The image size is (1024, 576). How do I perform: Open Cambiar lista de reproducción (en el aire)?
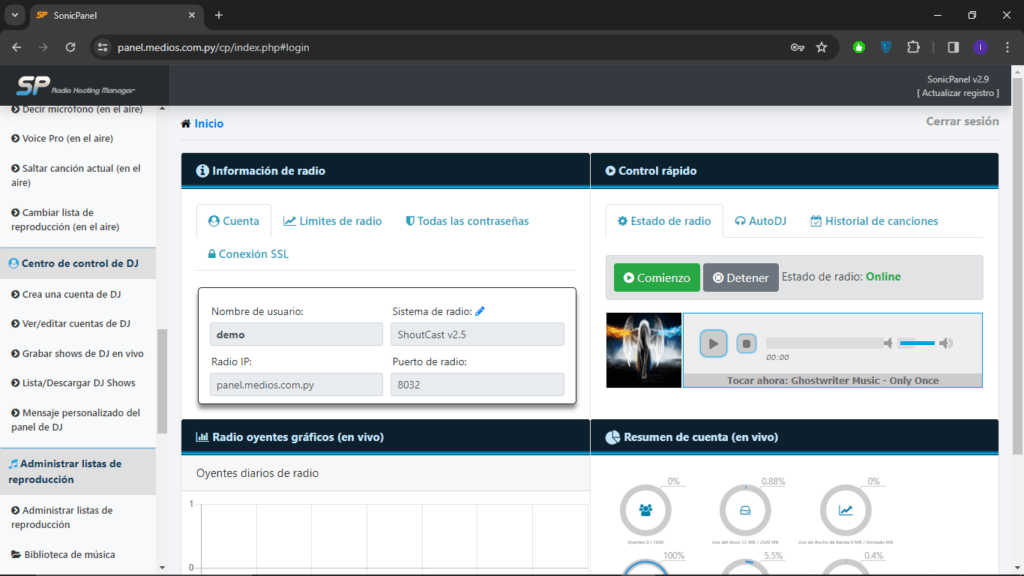[x=65, y=219]
